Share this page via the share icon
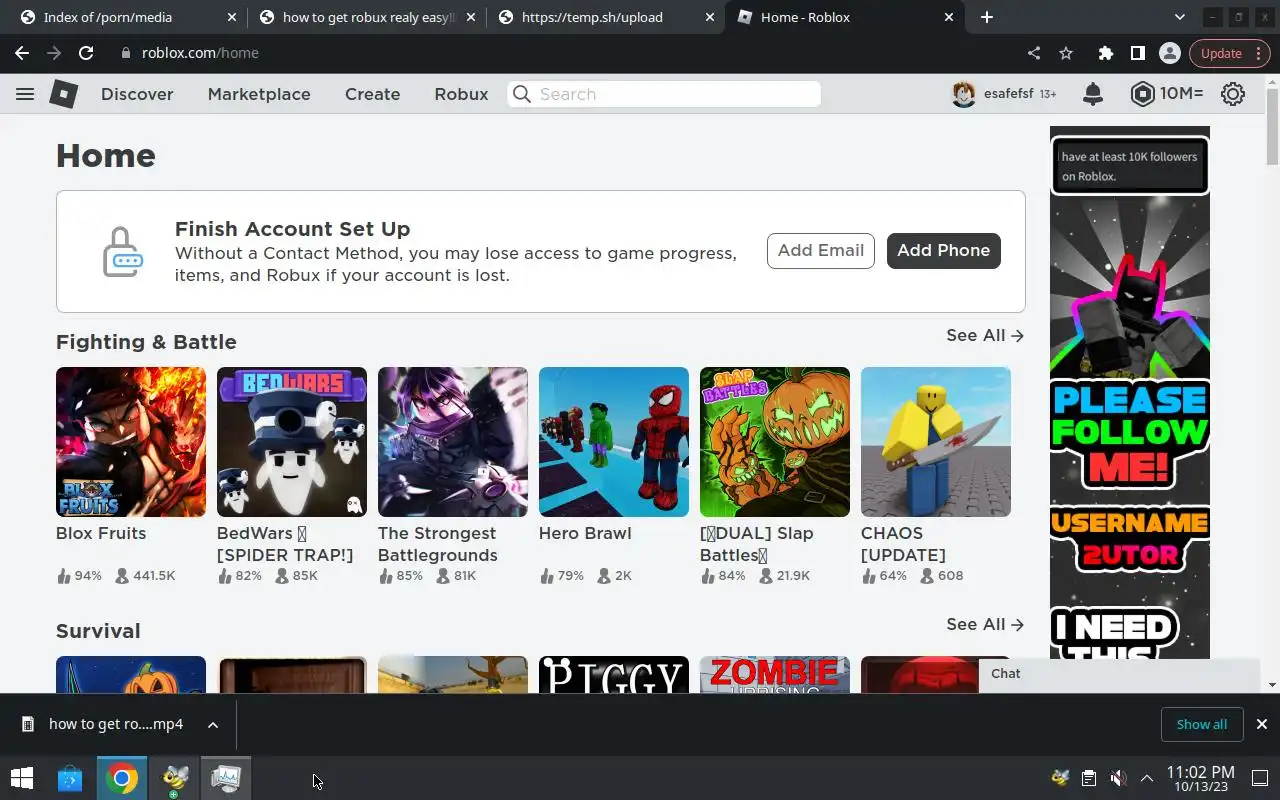 point(1034,53)
